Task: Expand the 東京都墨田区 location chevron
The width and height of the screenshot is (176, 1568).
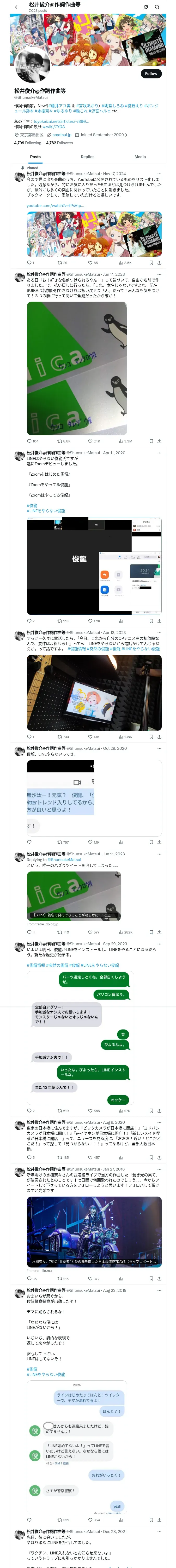Action: (x=126, y=135)
